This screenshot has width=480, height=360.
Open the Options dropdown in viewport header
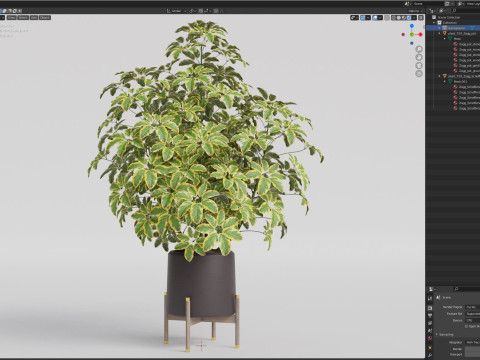415,11
